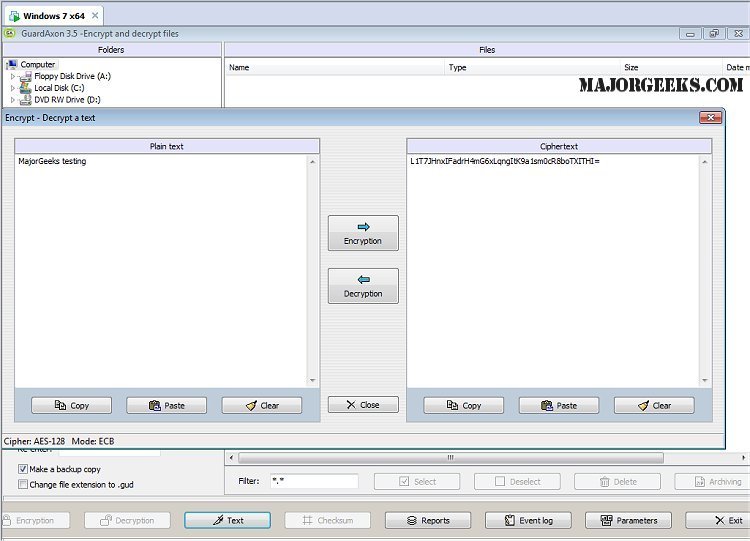
Task: Click the Encryption arrow button in dialog
Action: point(363,233)
